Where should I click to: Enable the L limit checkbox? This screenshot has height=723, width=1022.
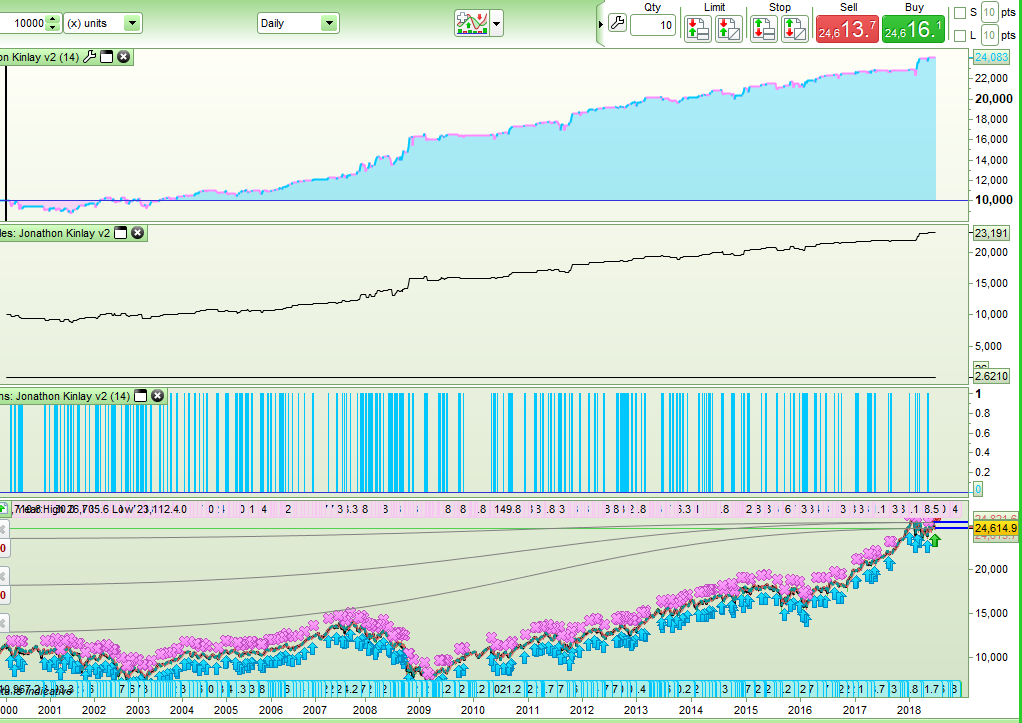point(959,35)
